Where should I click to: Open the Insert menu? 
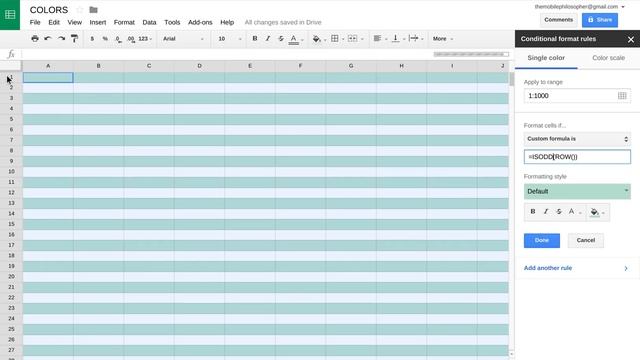(98, 22)
